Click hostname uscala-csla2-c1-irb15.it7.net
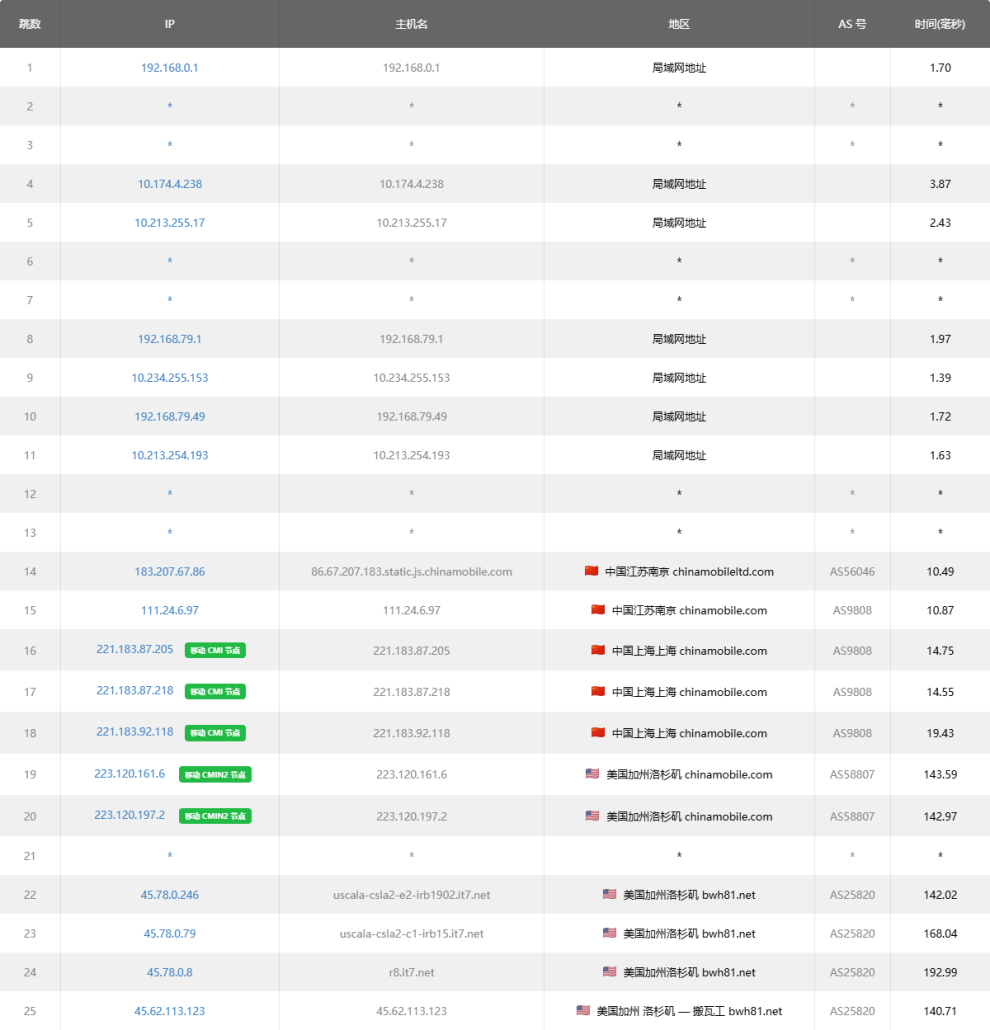 411,934
